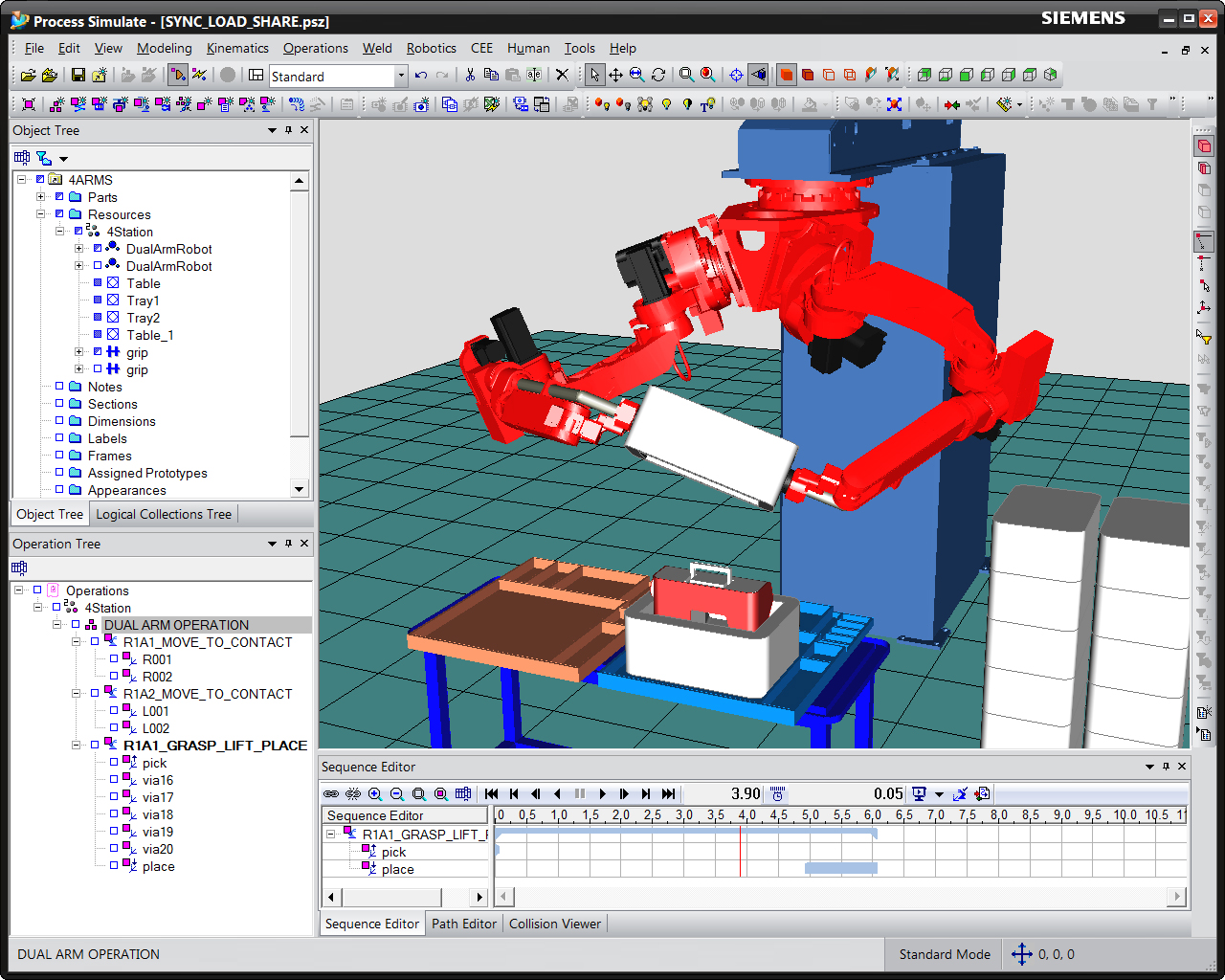Click the Object Tree scroll down arrow
The width and height of the screenshot is (1225, 980).
300,489
